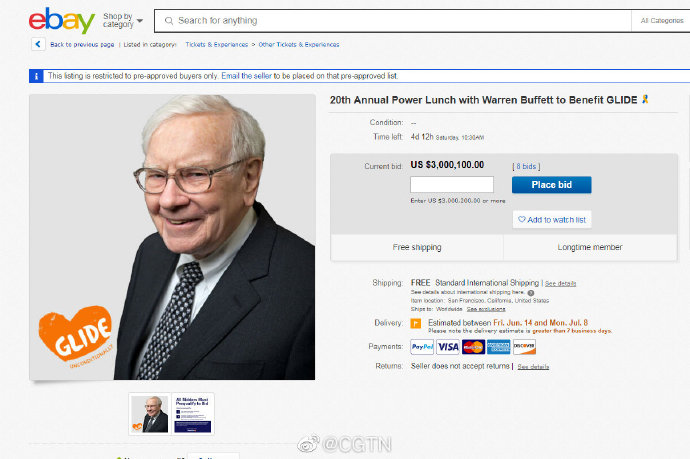This screenshot has width=690, height=459.
Task: Open the Shop by category dropdown
Action: point(123,20)
